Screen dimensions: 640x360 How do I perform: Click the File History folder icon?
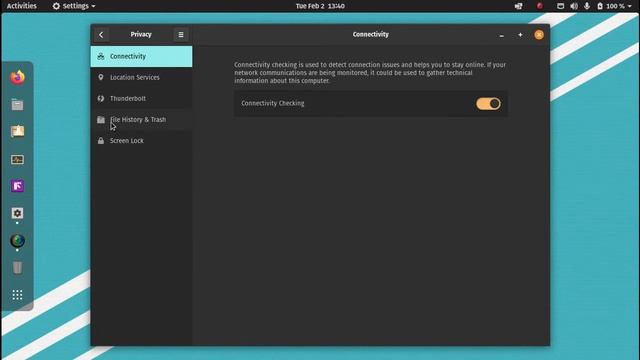tap(101, 120)
